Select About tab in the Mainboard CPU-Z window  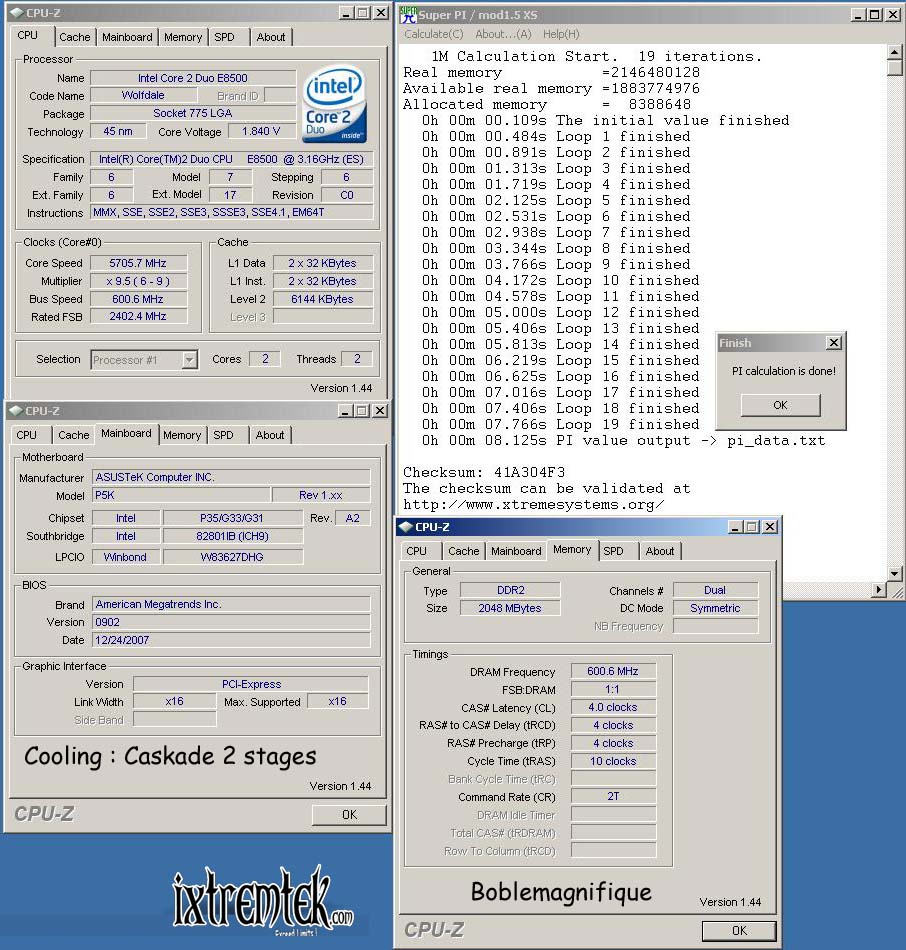click(x=270, y=435)
